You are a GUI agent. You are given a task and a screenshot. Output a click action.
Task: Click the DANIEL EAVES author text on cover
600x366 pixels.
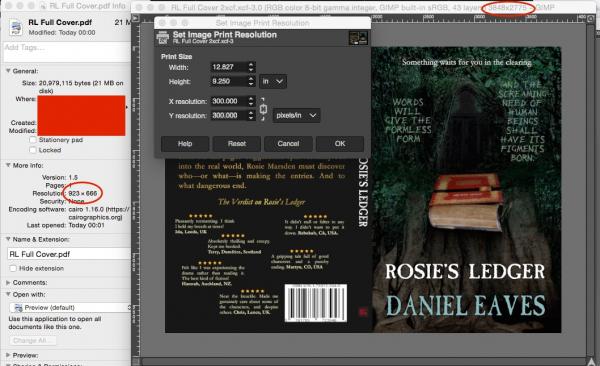pyautogui.click(x=465, y=306)
